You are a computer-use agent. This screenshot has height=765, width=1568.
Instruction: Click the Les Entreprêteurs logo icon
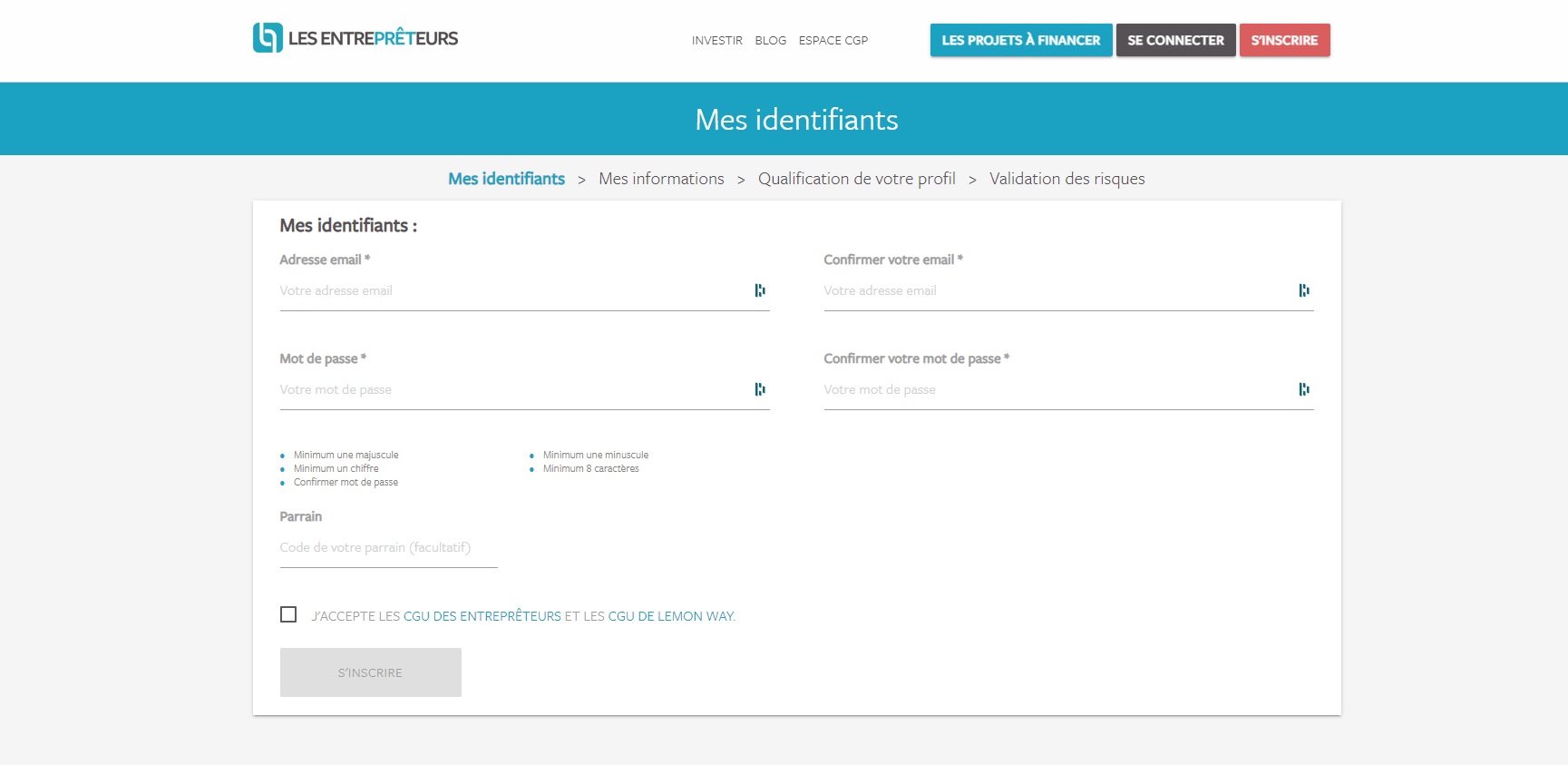[268, 37]
